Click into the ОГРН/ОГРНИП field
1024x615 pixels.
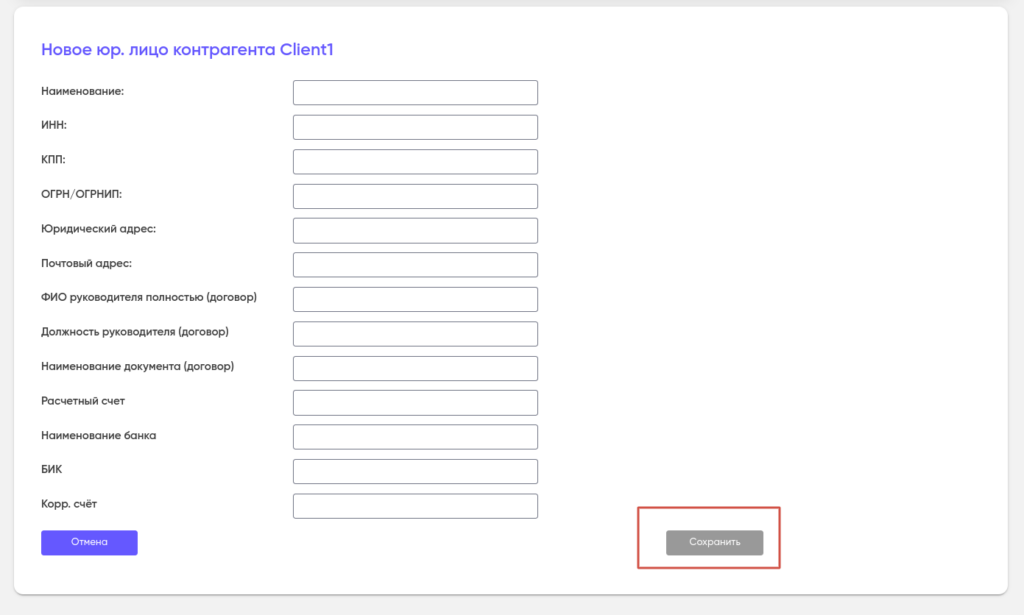(415, 196)
